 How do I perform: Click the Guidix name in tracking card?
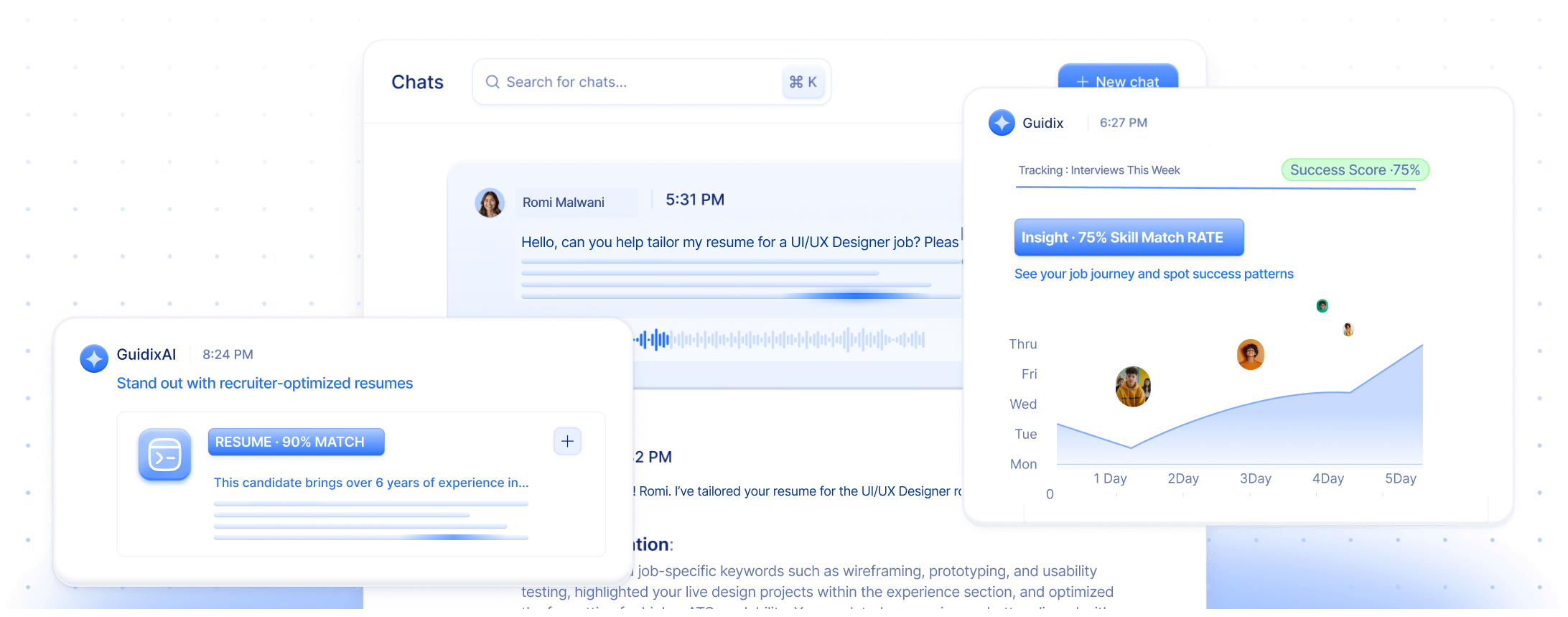coord(1042,123)
